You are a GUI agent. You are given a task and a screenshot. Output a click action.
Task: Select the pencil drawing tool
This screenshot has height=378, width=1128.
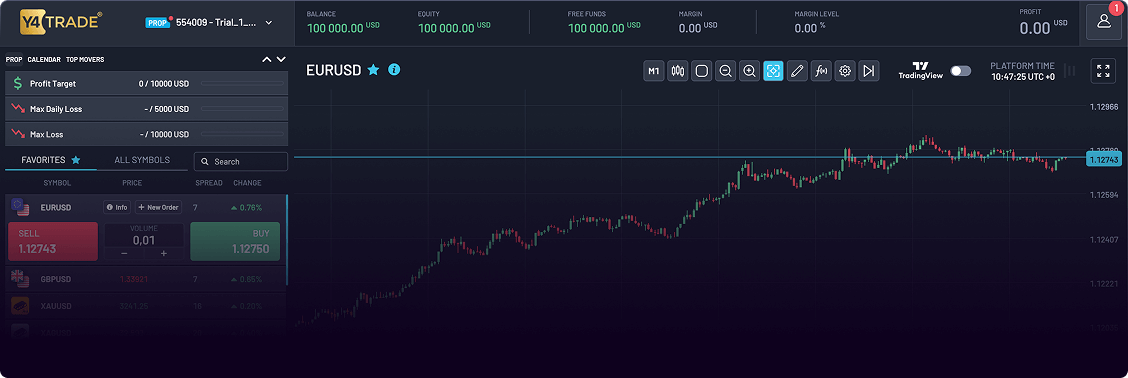[x=797, y=71]
